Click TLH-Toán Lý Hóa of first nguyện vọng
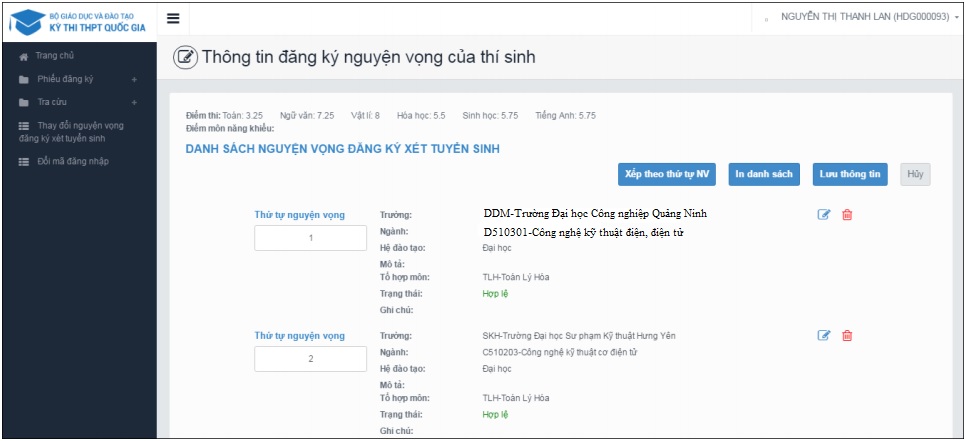 click(516, 277)
